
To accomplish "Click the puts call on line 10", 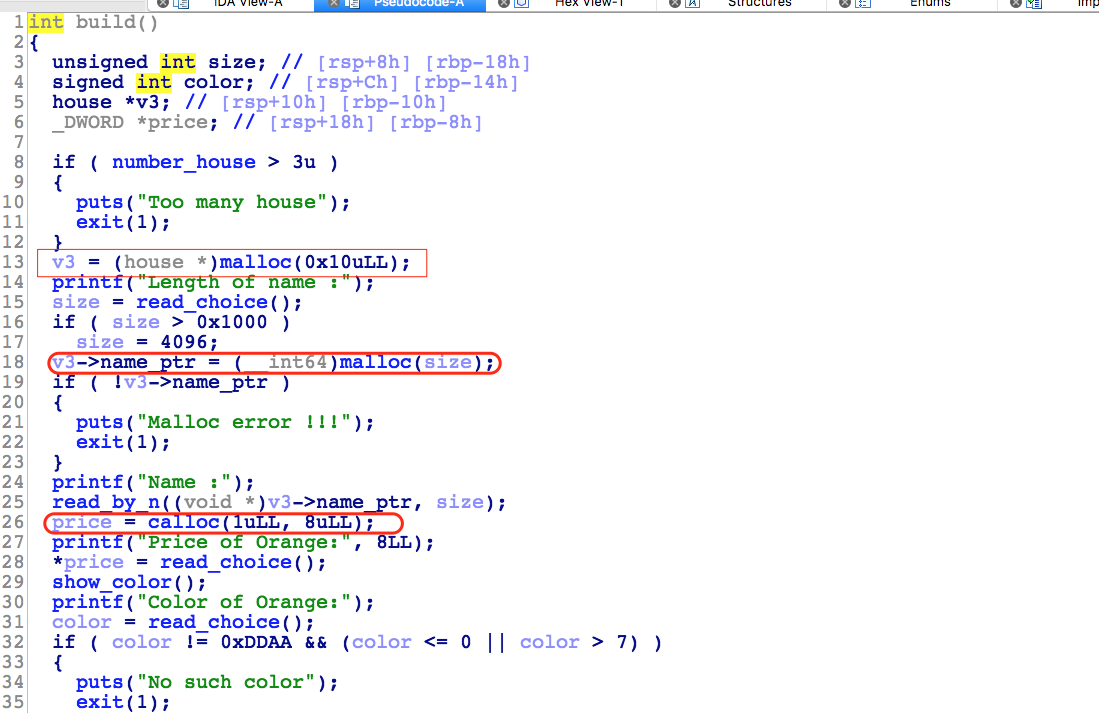I will pyautogui.click(x=100, y=203).
